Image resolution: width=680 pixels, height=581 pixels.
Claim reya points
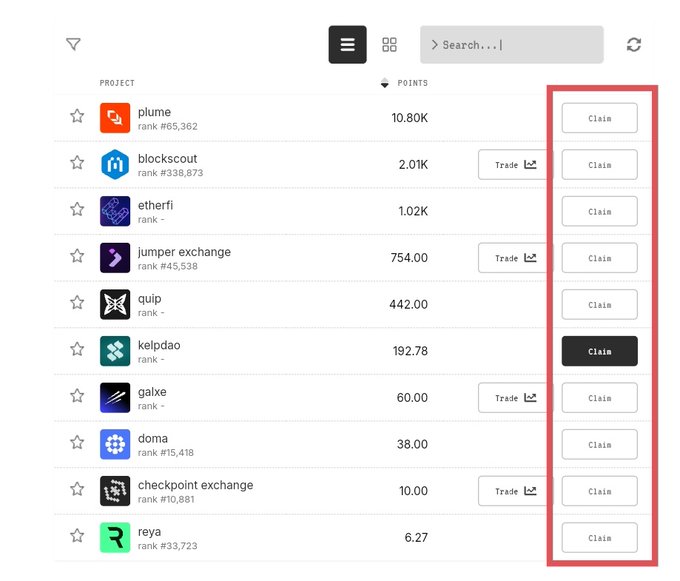pyautogui.click(x=599, y=537)
